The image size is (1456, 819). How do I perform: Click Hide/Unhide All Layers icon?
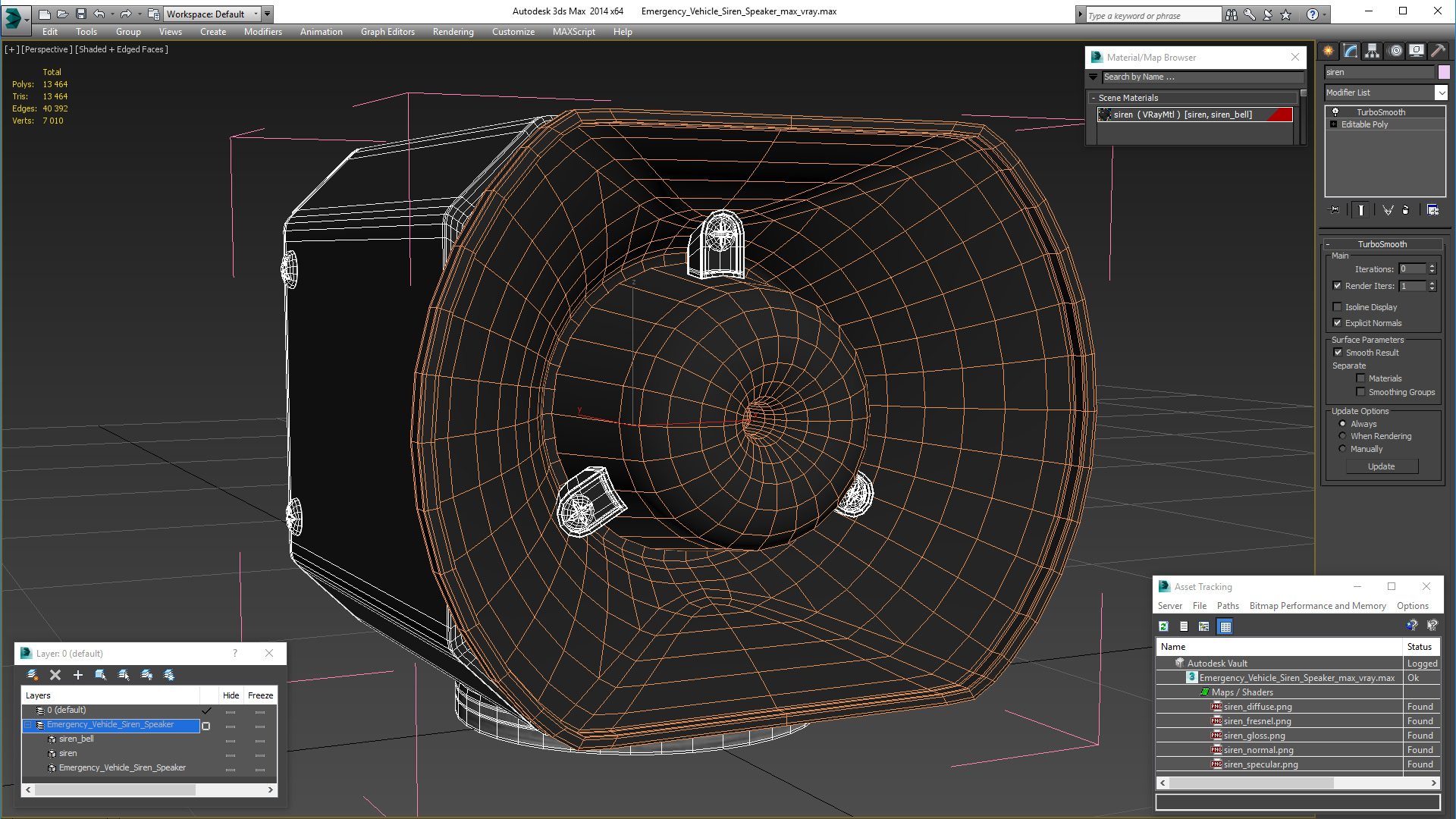pos(146,675)
